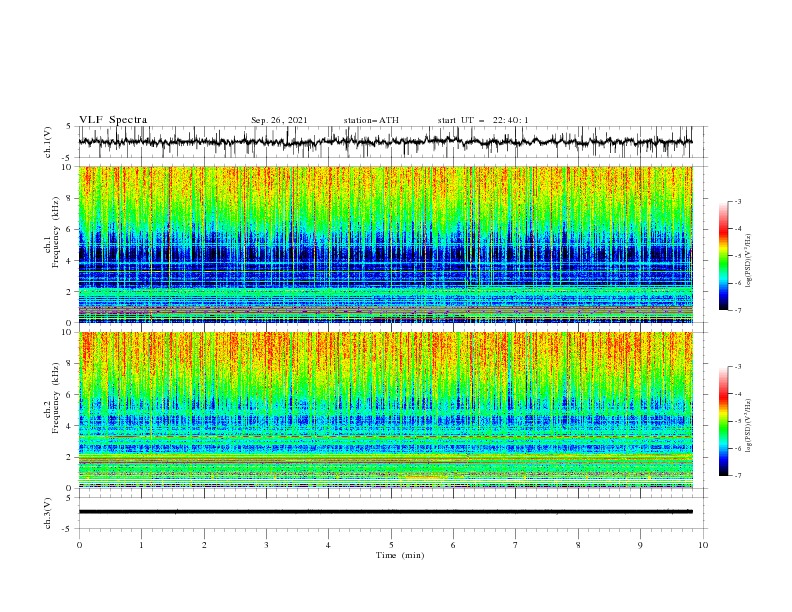Click the ch.2 color bar 'log(PSD)(V²/Hz)' label
Image resolution: width=792 pixels, height=612 pixels.
coord(749,425)
